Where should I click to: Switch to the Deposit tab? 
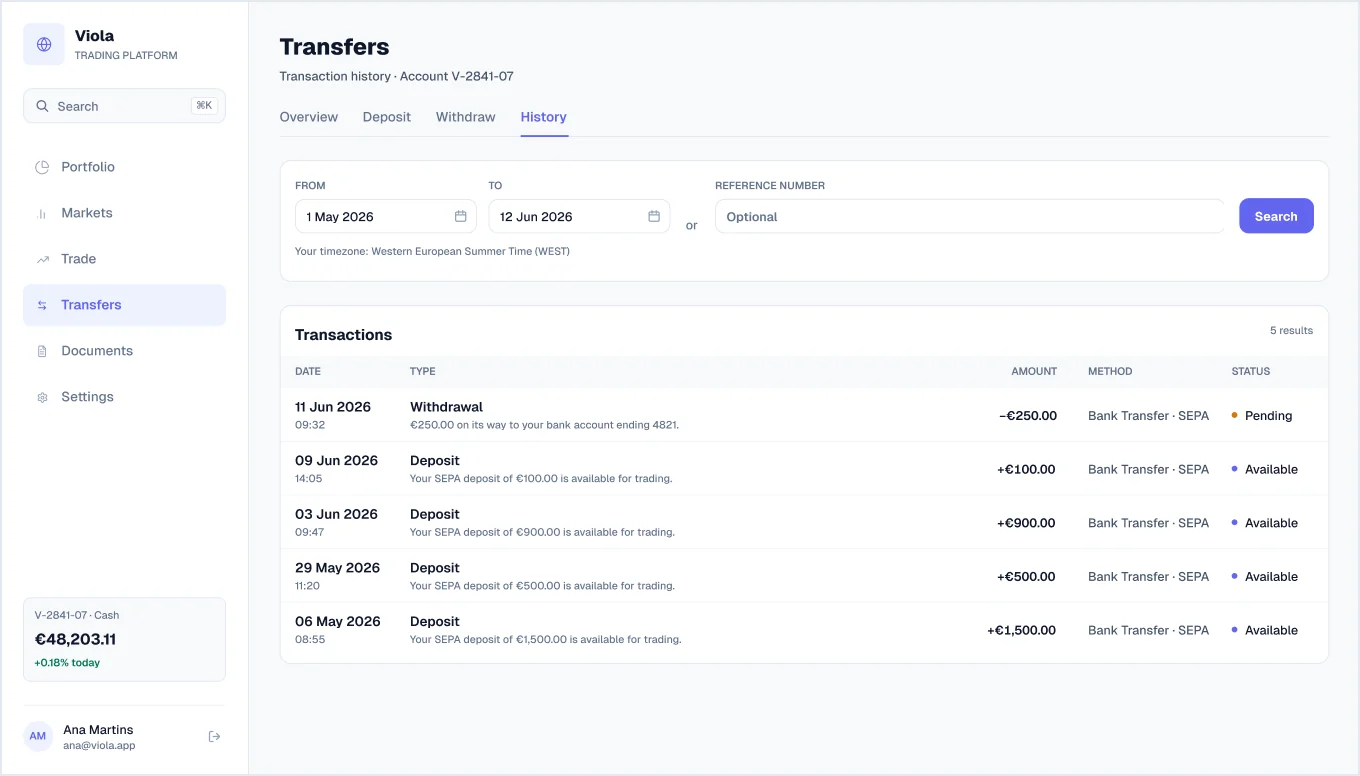387,117
